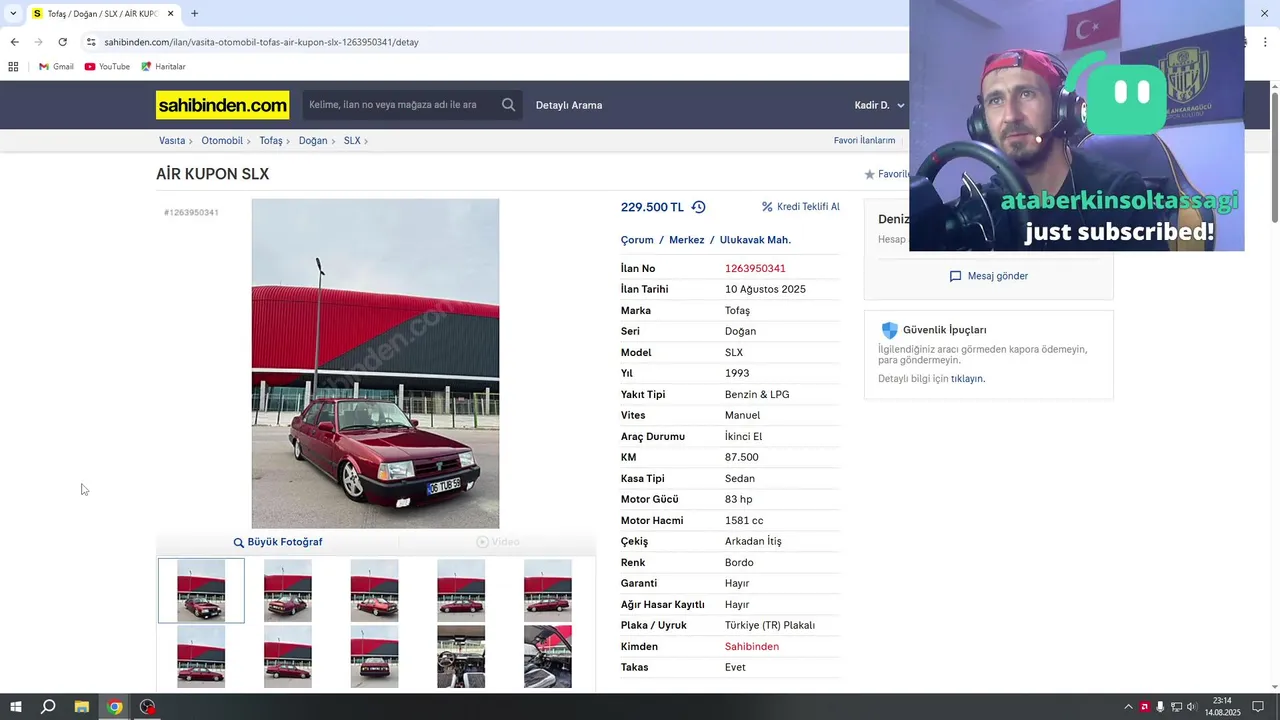The image size is (1280, 720).
Task: Click the price 229.500 TL
Action: coord(652,207)
